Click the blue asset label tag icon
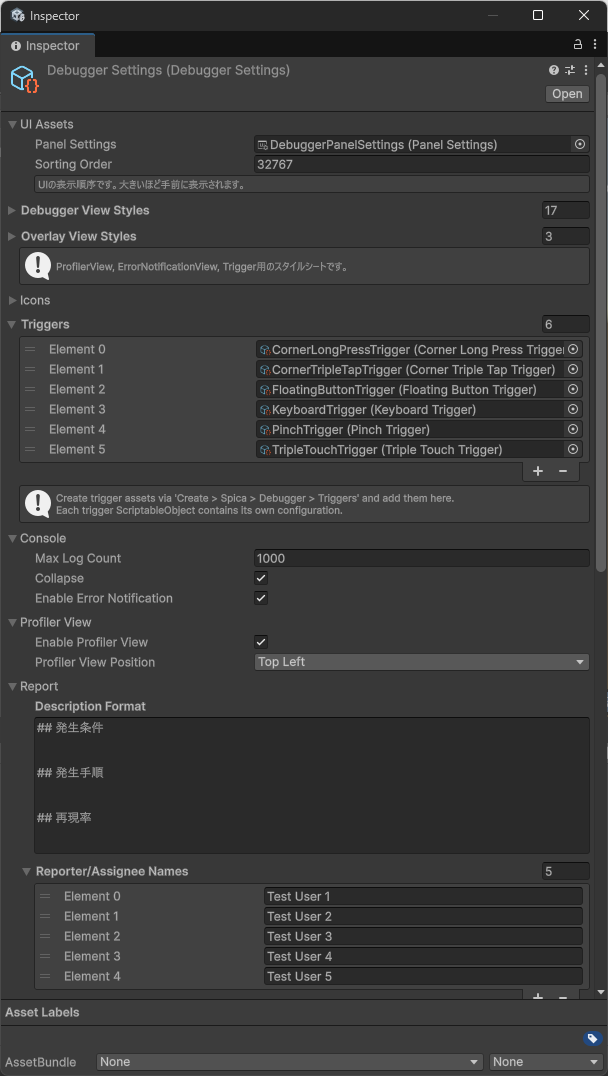The width and height of the screenshot is (608, 1076). (592, 1038)
